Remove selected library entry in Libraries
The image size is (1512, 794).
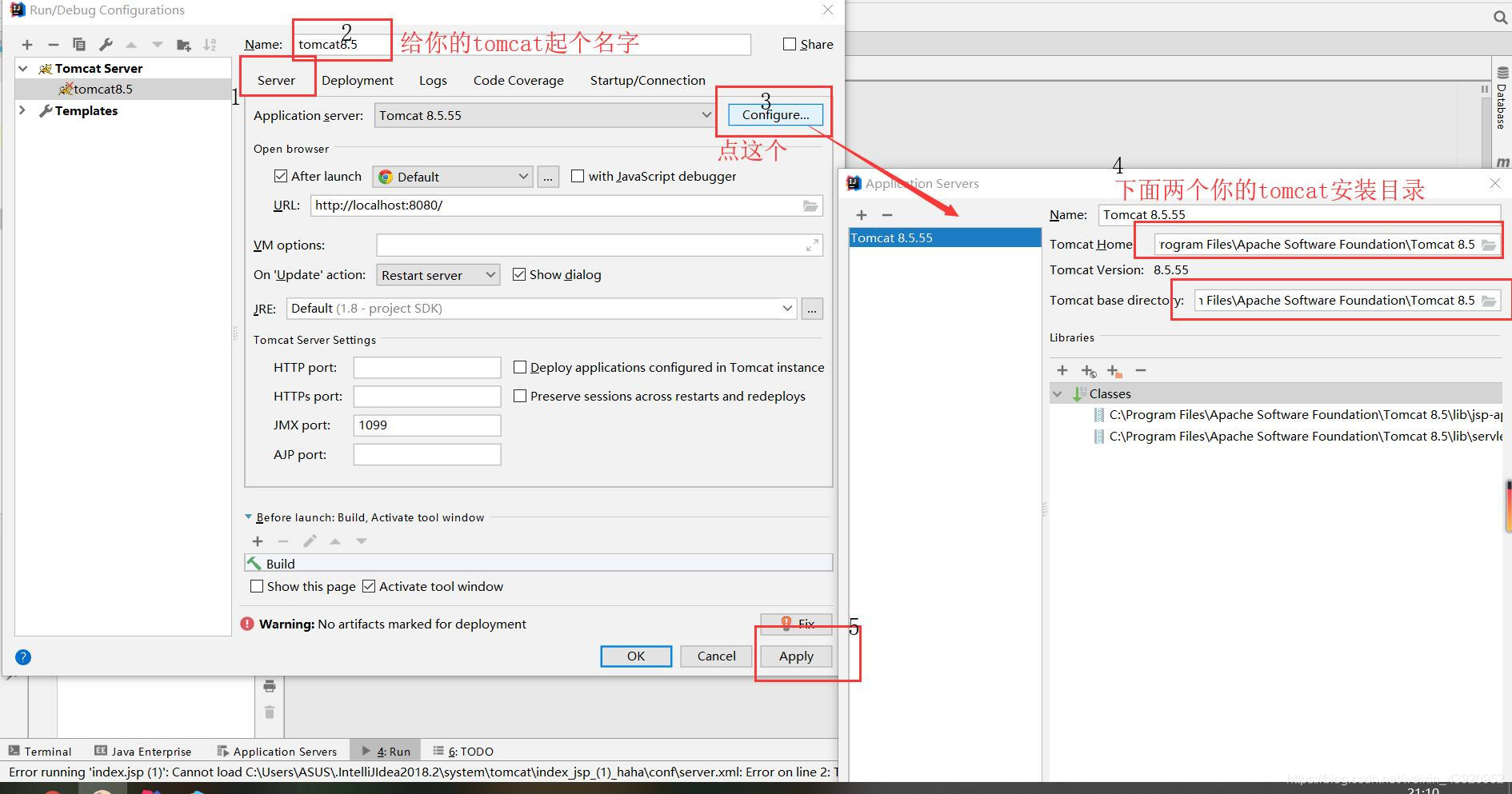tap(1141, 370)
